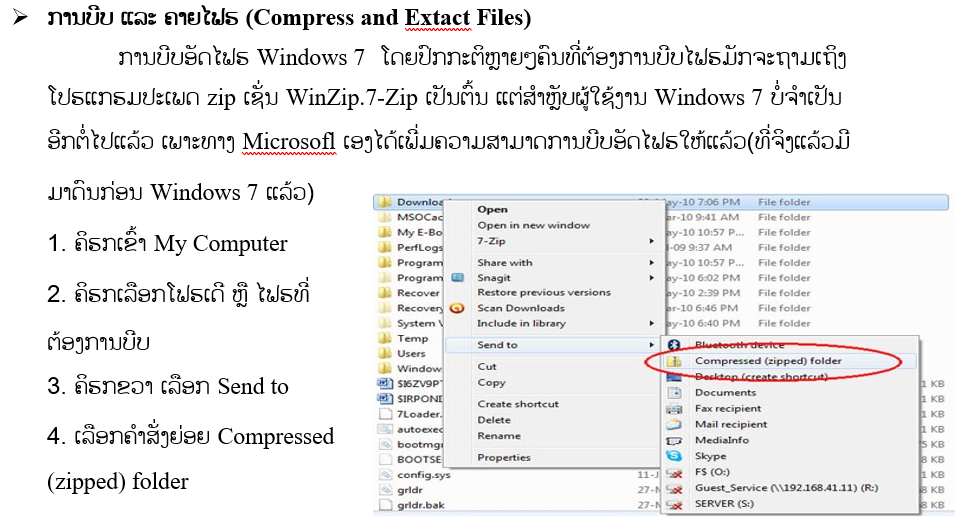Expand the Share with submenu arrow

(x=652, y=263)
